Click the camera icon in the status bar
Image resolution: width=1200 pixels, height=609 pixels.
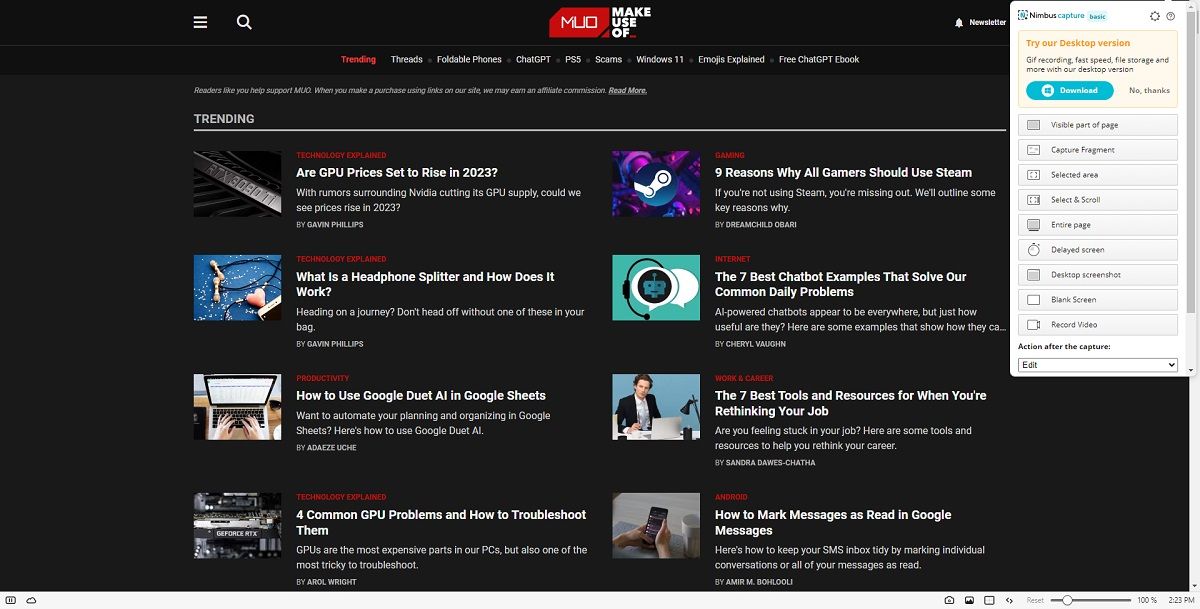point(948,600)
